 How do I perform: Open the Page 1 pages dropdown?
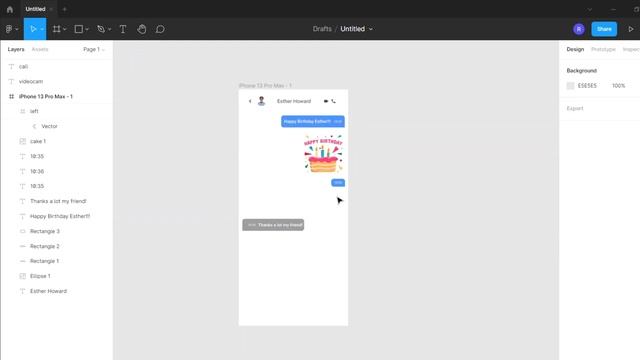click(x=94, y=49)
